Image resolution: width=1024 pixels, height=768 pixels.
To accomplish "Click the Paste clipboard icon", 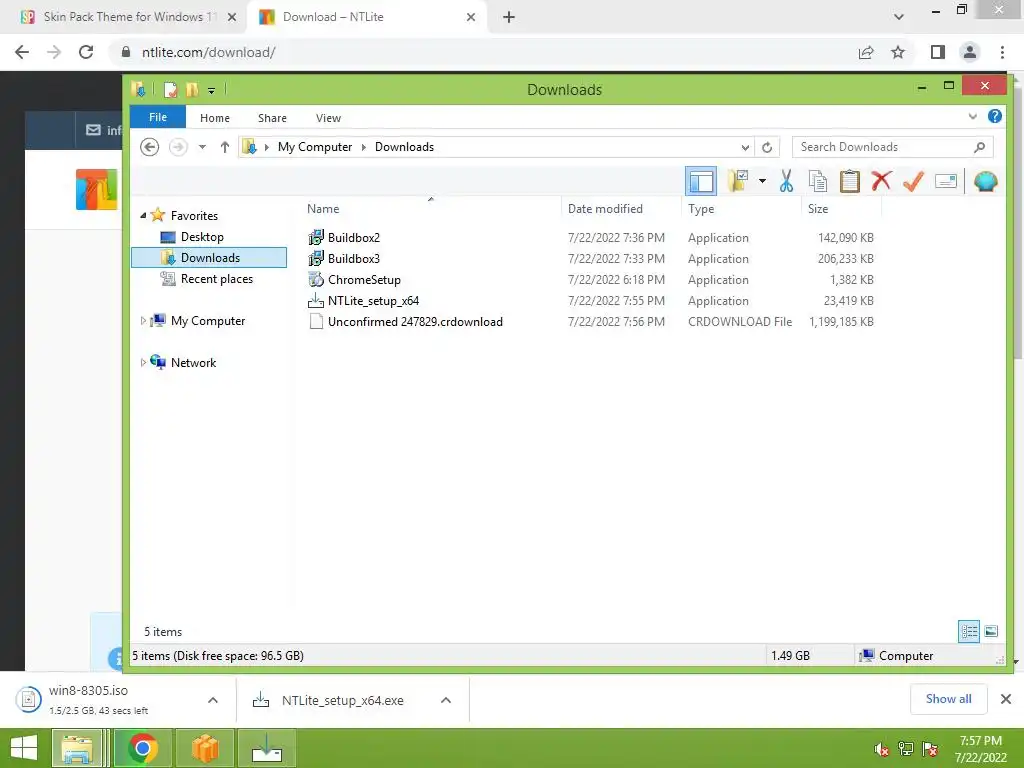I will coord(850,181).
